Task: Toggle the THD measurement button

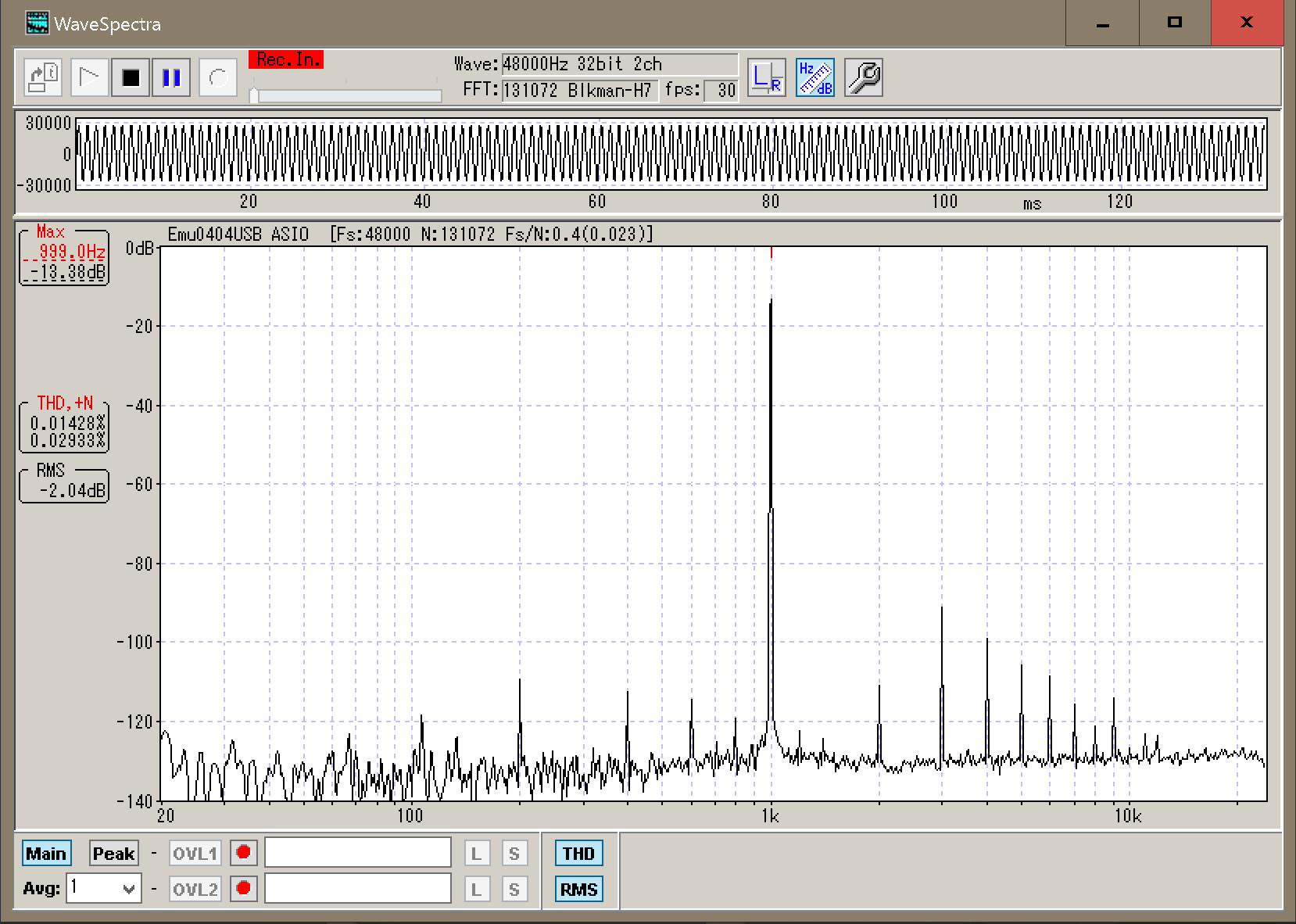Action: pyautogui.click(x=579, y=854)
